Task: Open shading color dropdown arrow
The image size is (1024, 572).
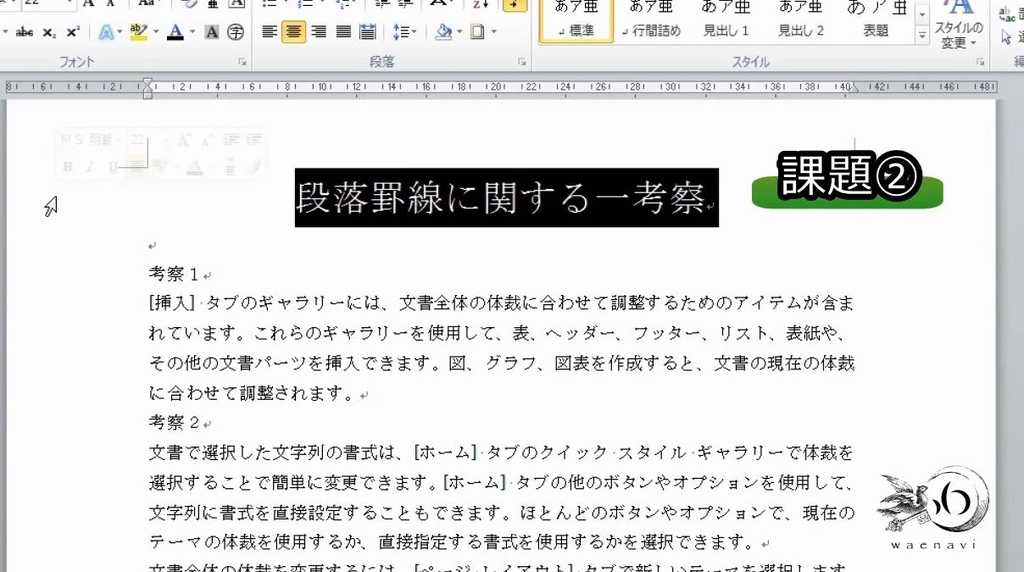Action: coord(460,31)
